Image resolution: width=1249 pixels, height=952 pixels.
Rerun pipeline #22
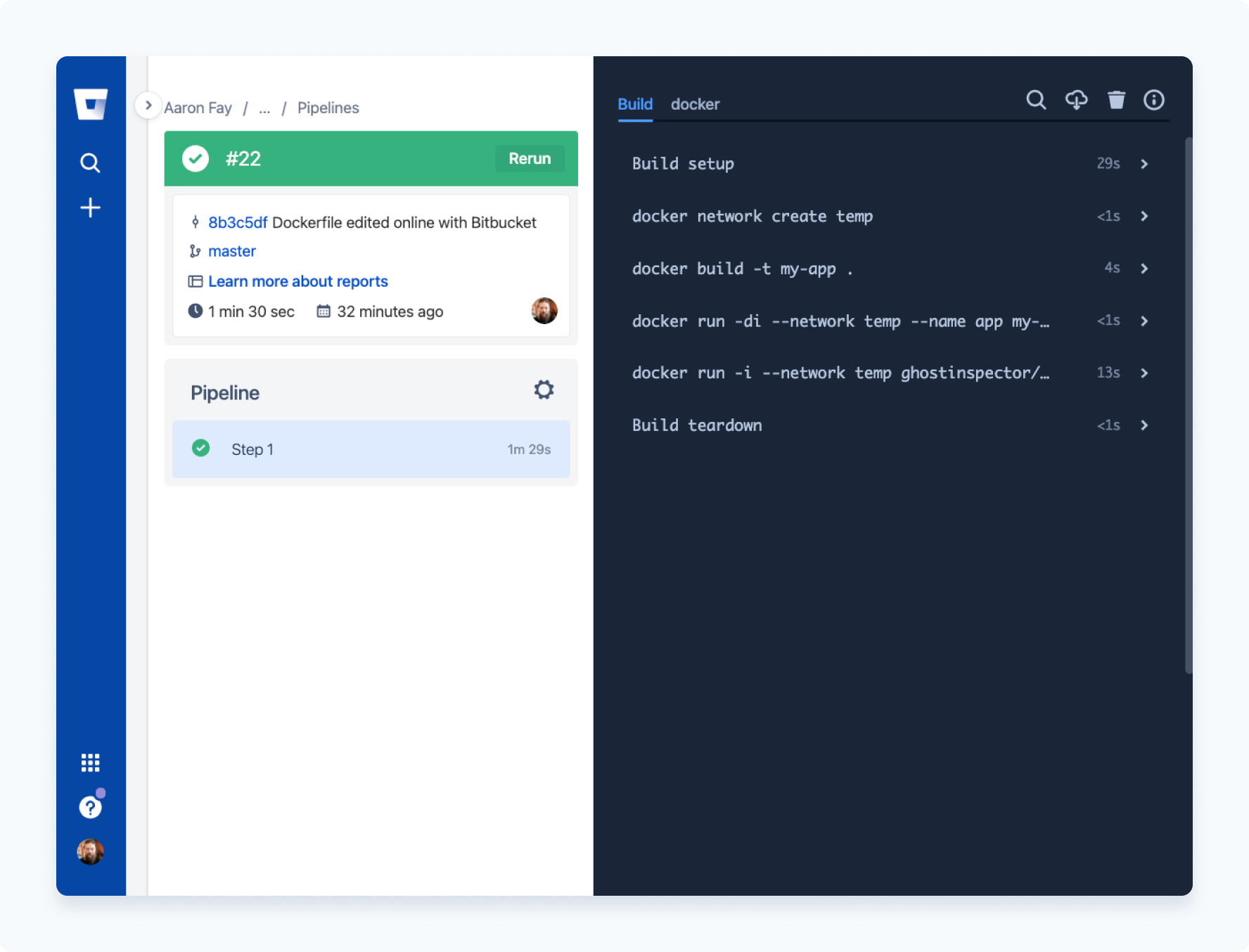pyautogui.click(x=530, y=158)
